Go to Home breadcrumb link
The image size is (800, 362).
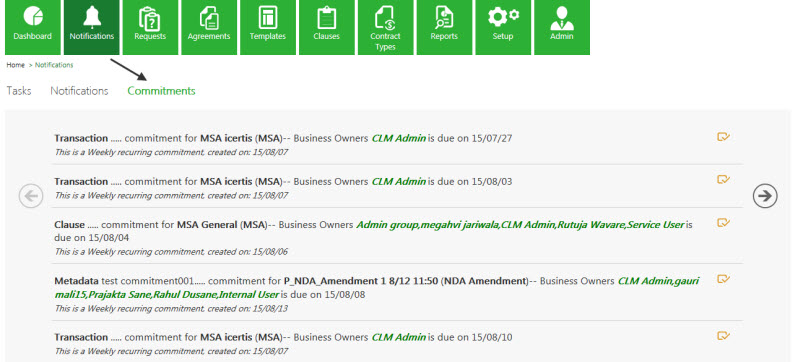[15, 65]
